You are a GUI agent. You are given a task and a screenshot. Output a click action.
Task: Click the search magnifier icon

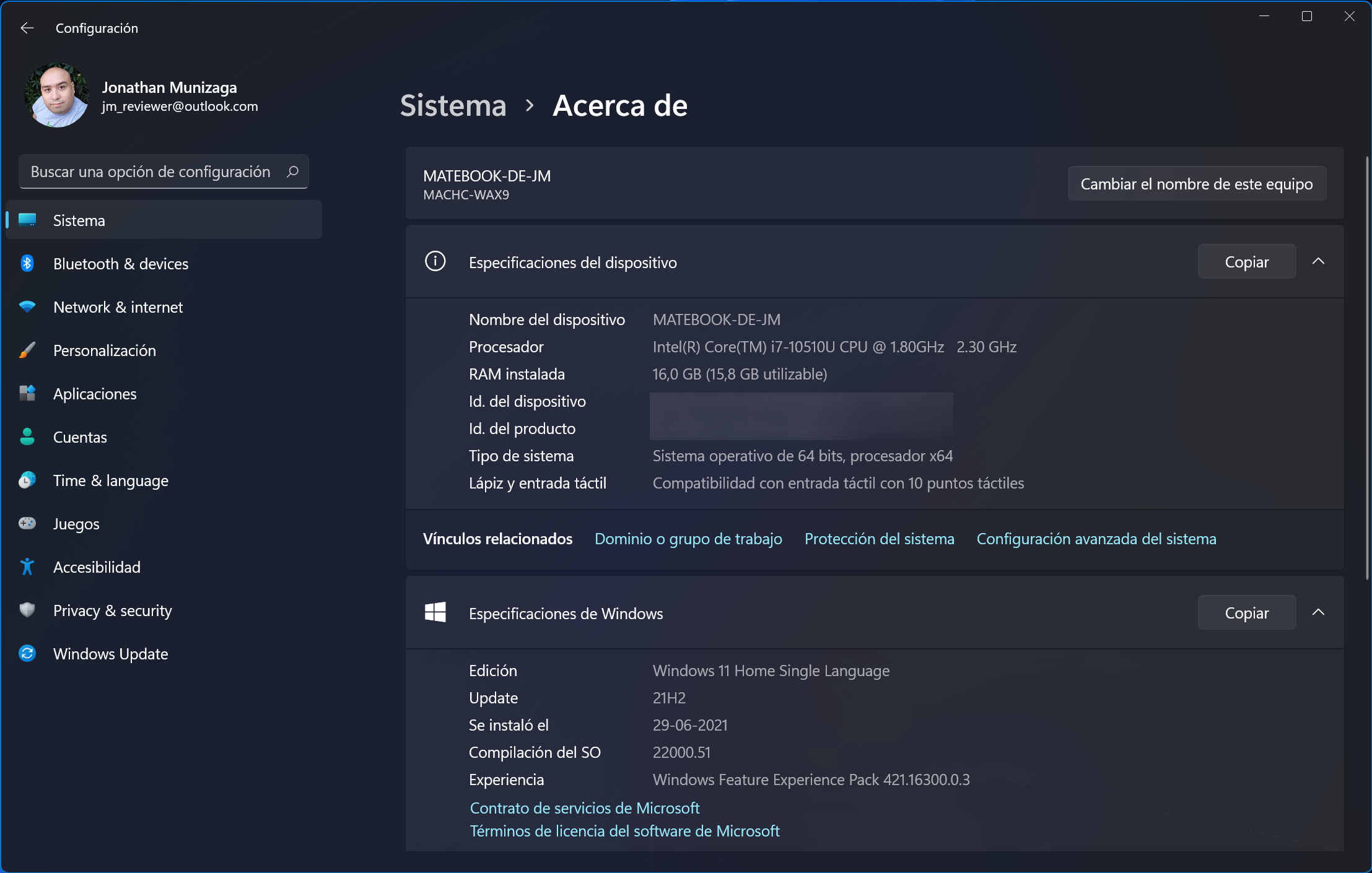(293, 172)
